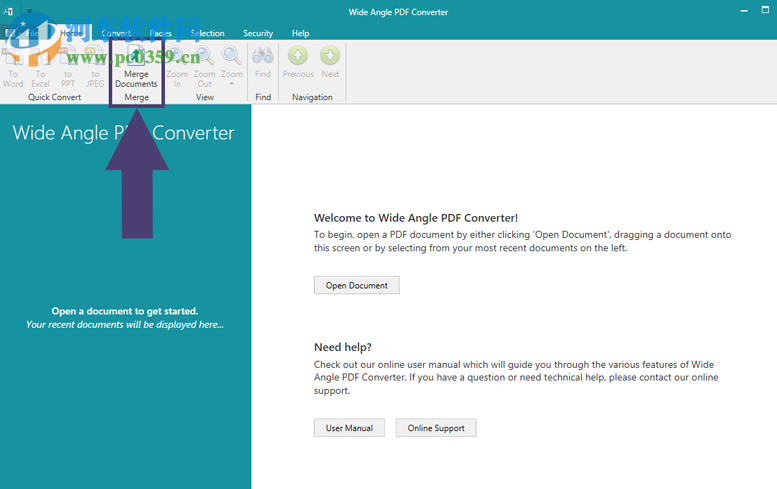Expand the Zoom dropdown menu
Image resolution: width=777 pixels, height=489 pixels.
[231, 67]
